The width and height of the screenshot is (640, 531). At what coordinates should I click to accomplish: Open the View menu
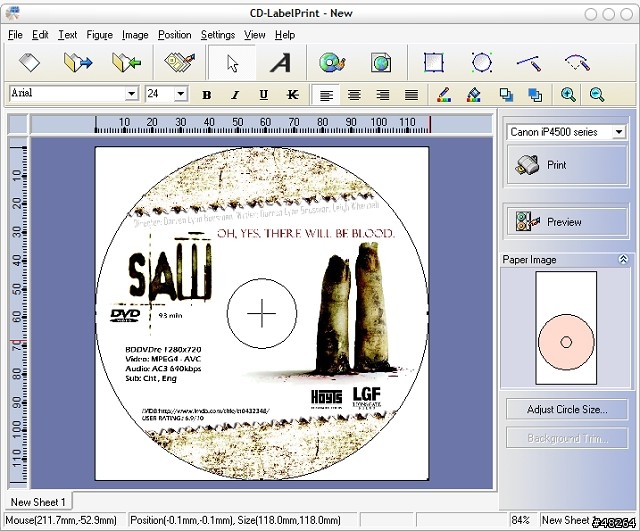coord(255,35)
